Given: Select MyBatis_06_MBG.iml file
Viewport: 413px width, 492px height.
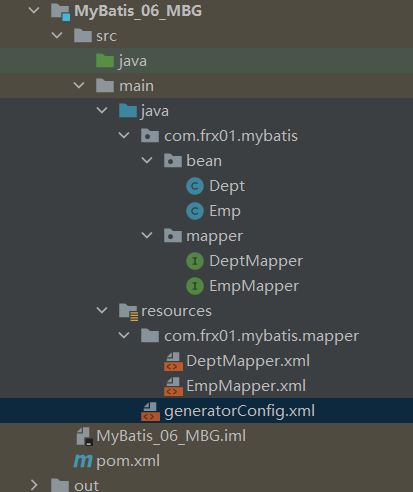Looking at the screenshot, I should coord(171,436).
